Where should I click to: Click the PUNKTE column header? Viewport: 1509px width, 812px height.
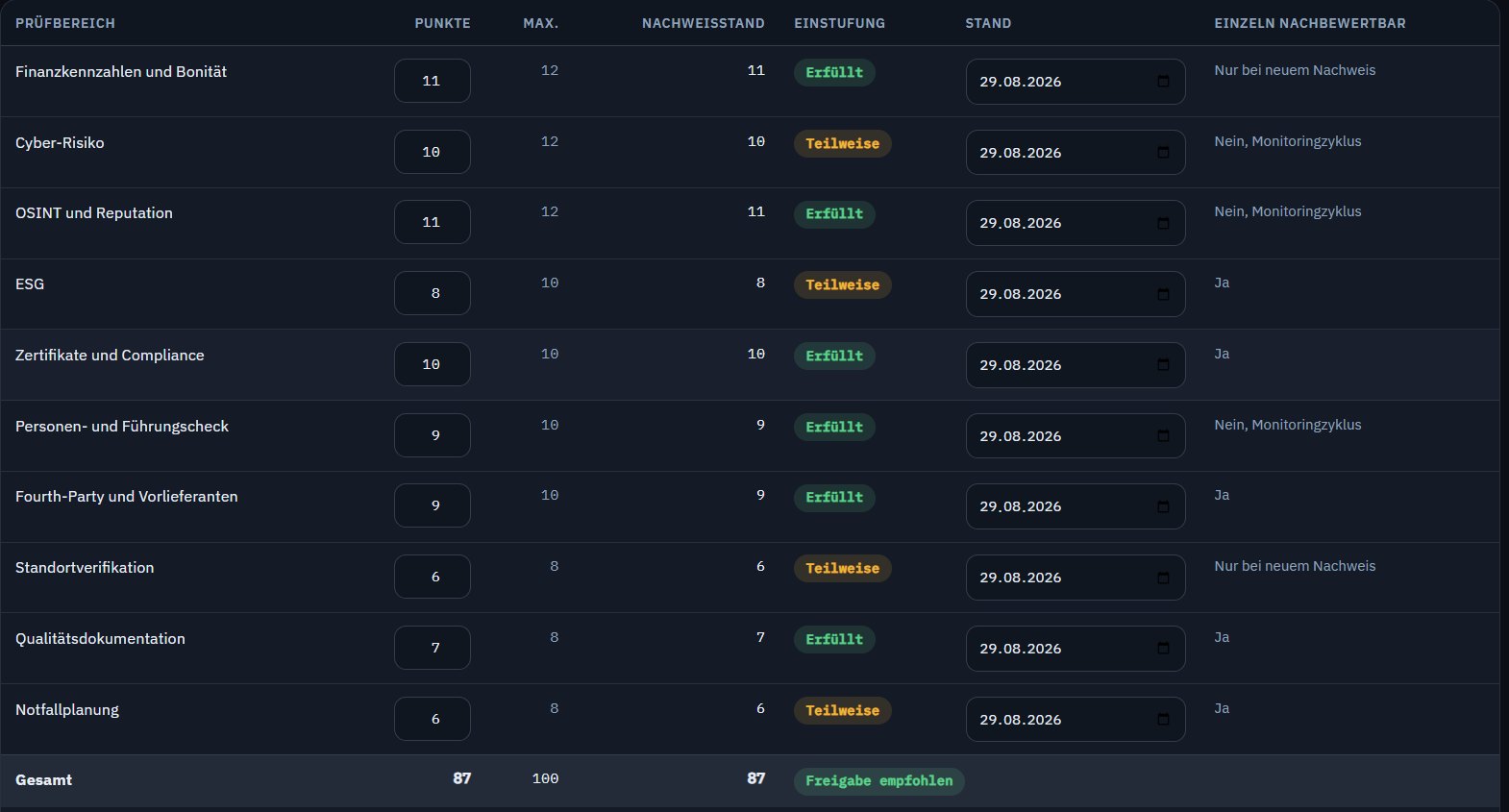coord(443,23)
